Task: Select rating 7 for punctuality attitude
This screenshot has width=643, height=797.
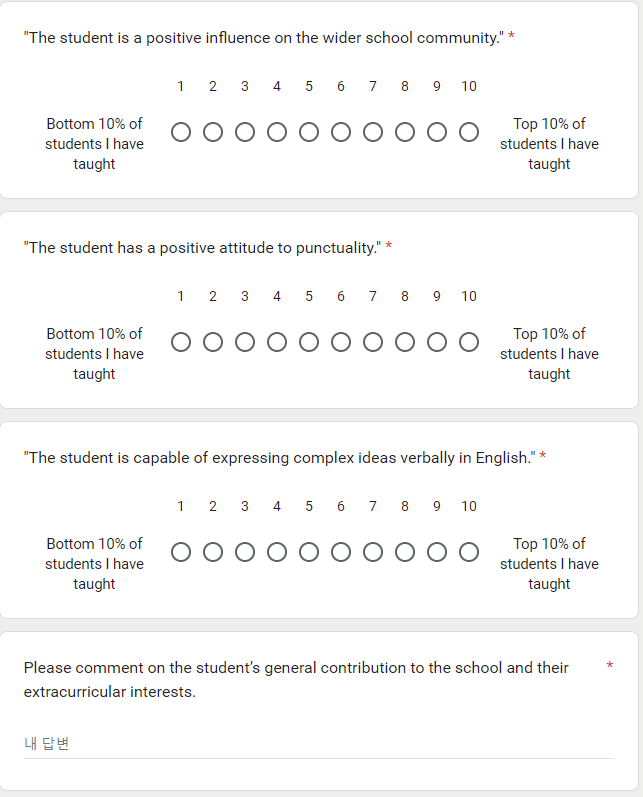Action: [x=373, y=342]
